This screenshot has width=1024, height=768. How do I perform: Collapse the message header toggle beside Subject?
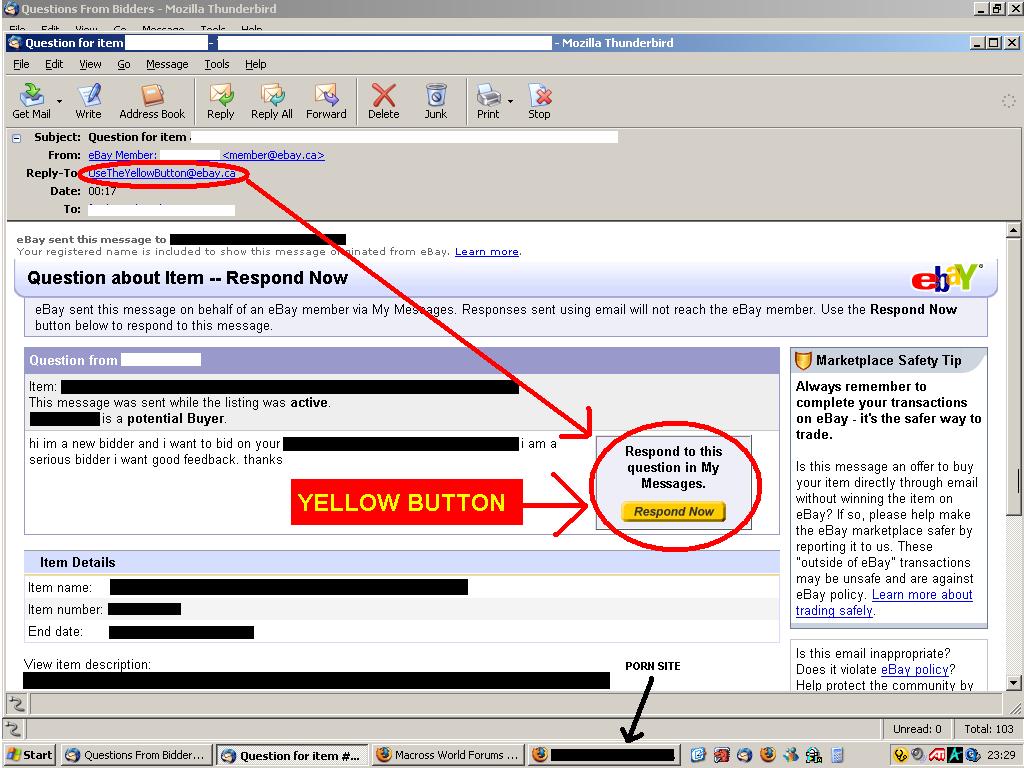click(17, 138)
